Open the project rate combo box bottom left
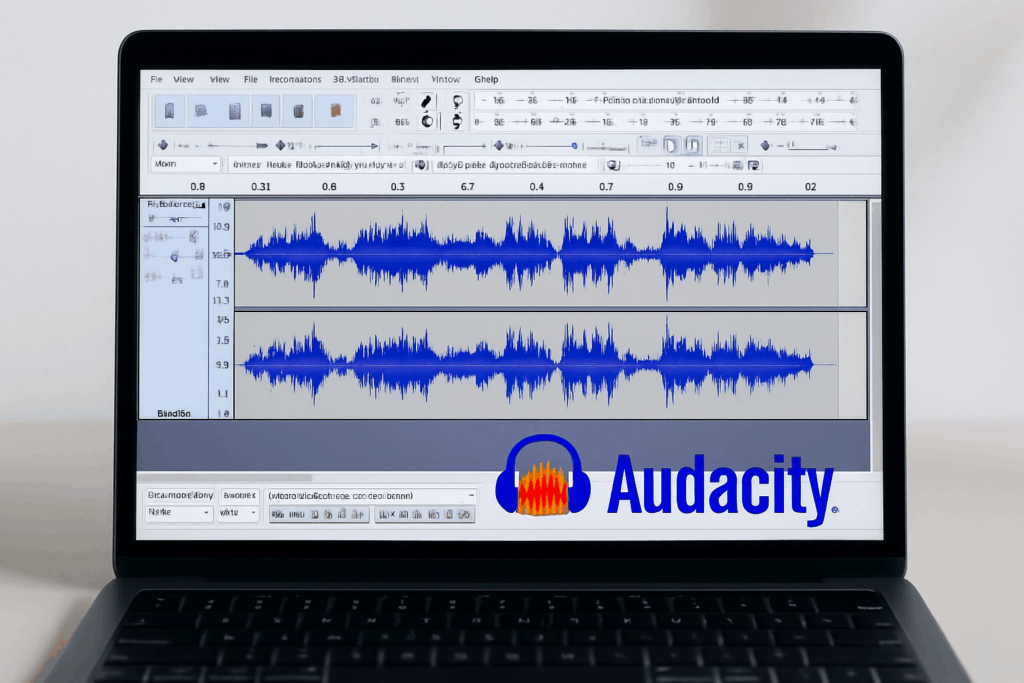The image size is (1024, 683). pos(180,512)
